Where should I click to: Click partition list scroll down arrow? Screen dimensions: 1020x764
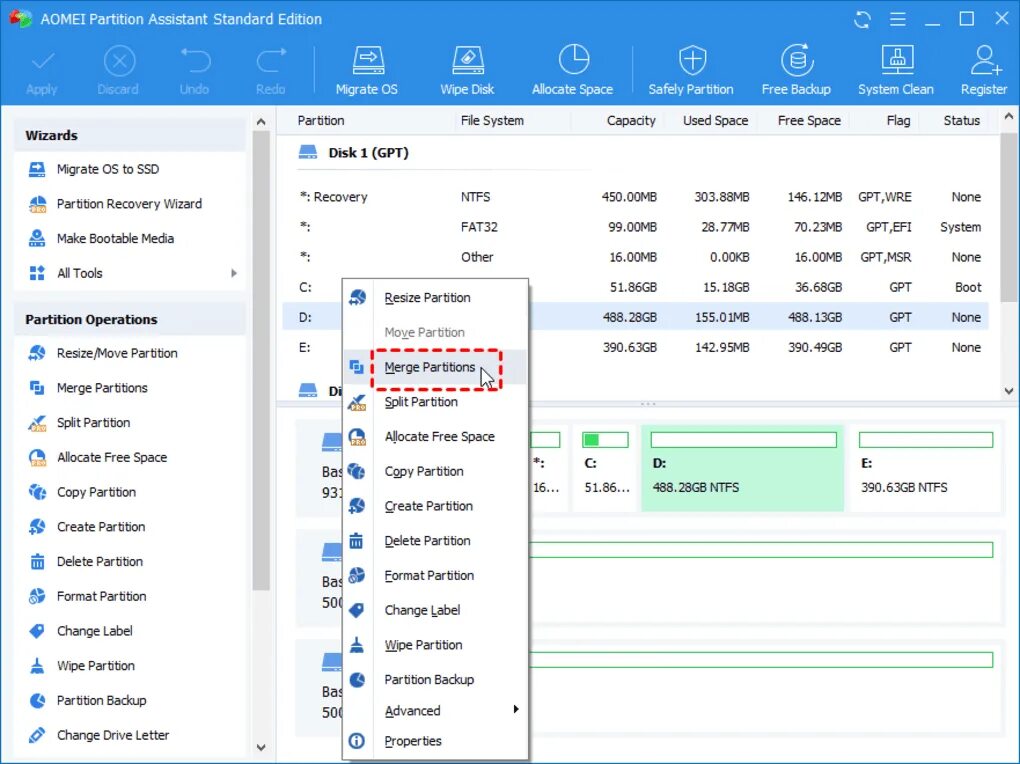click(1009, 391)
